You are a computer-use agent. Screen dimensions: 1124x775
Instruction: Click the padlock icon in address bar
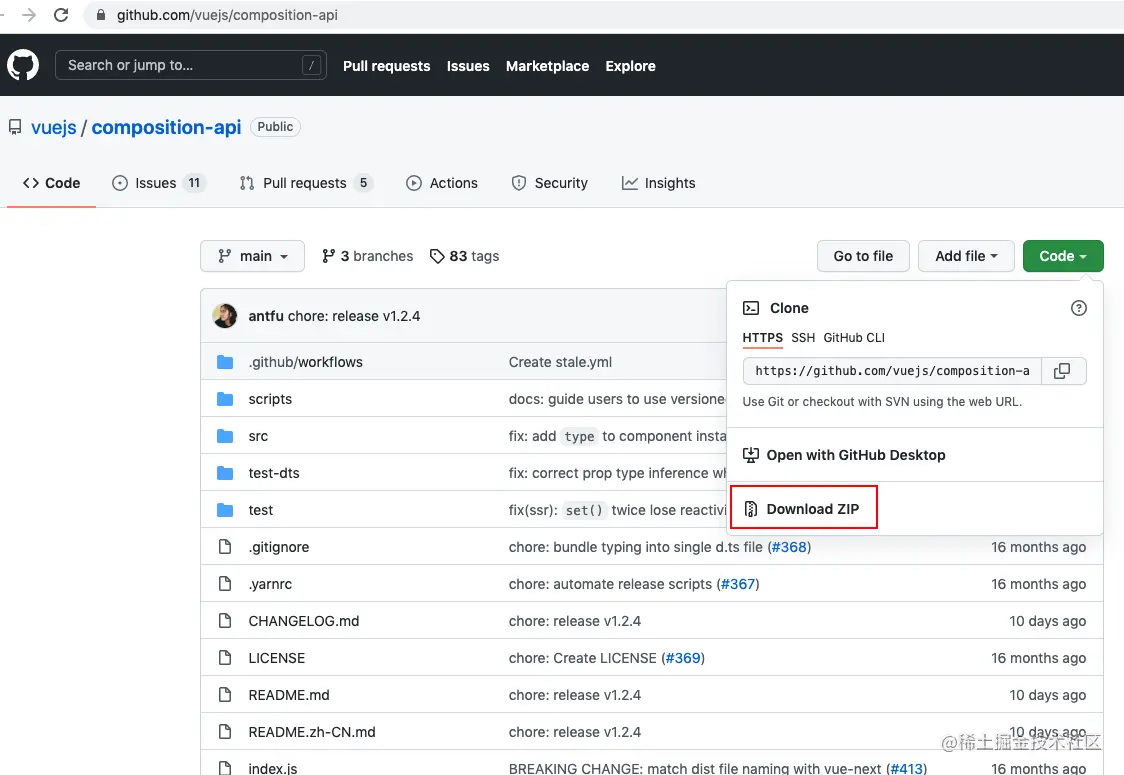[101, 15]
